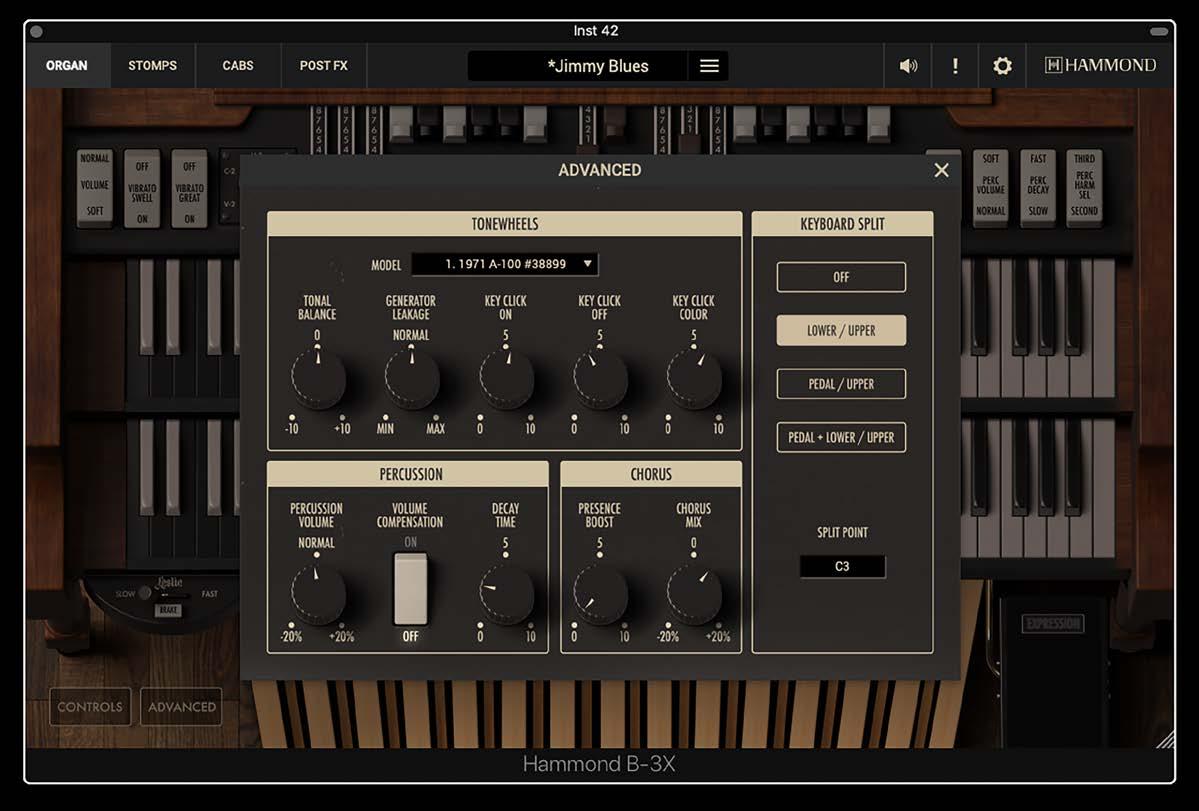Open the preset hamburger menu

pos(709,67)
